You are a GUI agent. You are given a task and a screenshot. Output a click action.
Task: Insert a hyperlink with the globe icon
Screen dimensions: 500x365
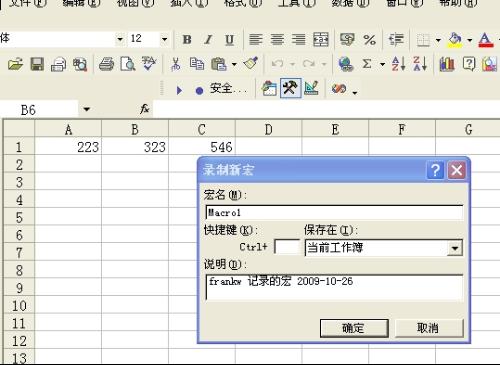coord(346,64)
